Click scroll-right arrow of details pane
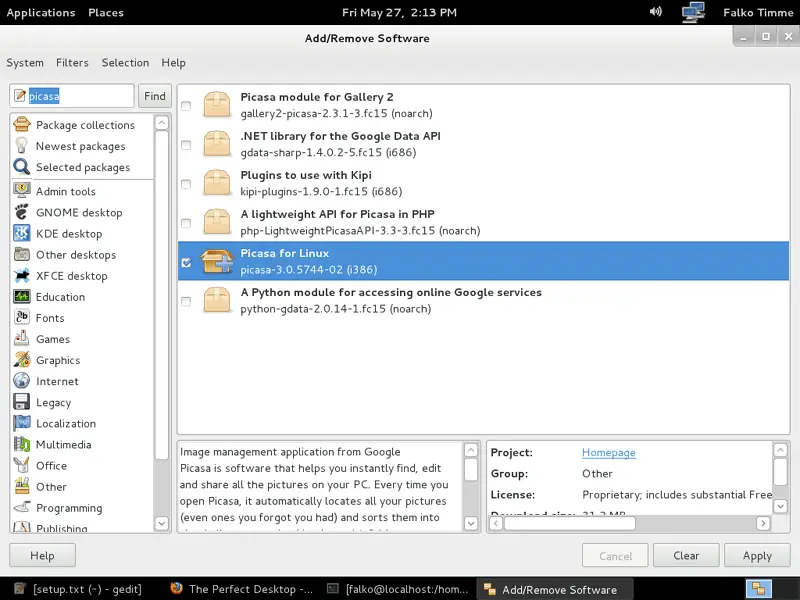 (x=763, y=523)
